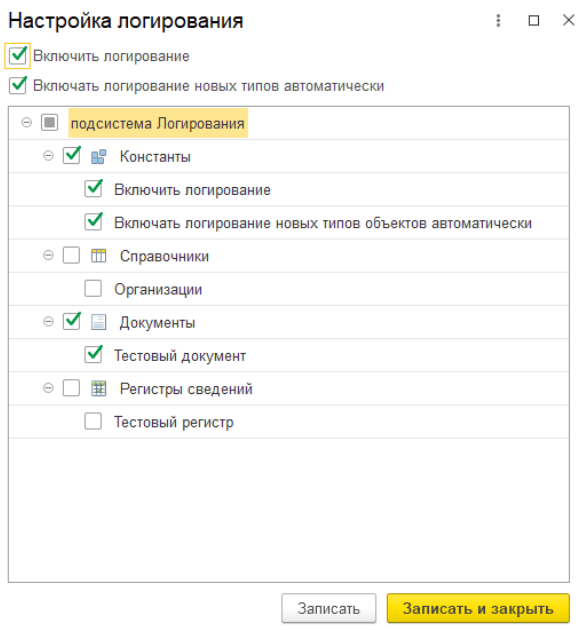Select the Документы row label
This screenshot has height=637, width=587.
click(157, 323)
